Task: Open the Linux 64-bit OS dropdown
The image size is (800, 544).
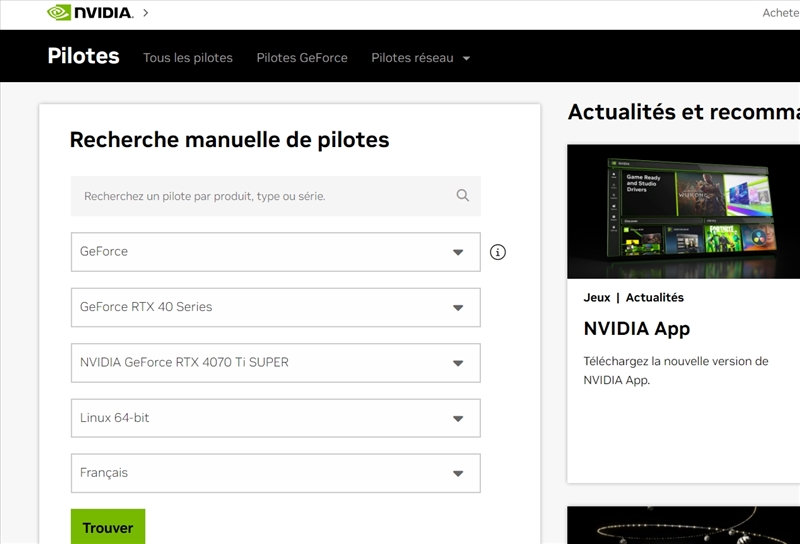Action: pyautogui.click(x=276, y=418)
